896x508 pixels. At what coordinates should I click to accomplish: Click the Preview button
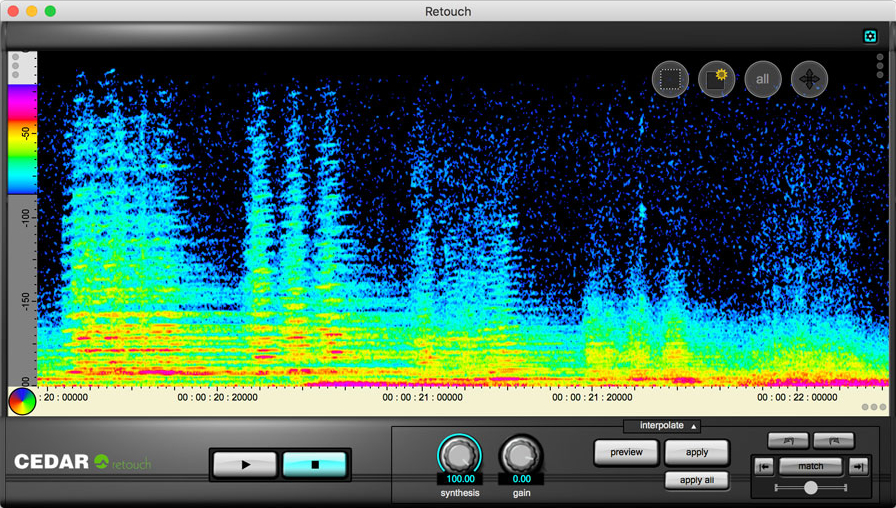(626, 452)
